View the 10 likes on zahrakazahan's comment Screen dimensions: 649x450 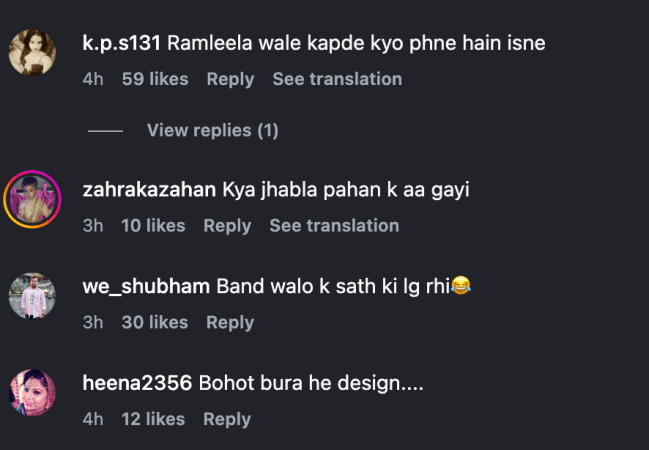click(x=153, y=226)
